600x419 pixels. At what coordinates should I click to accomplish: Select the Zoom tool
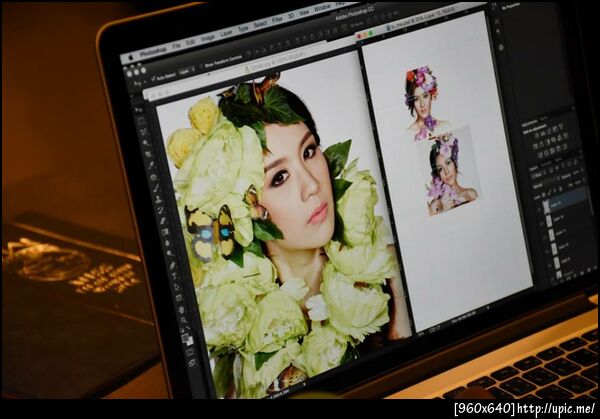tap(184, 320)
